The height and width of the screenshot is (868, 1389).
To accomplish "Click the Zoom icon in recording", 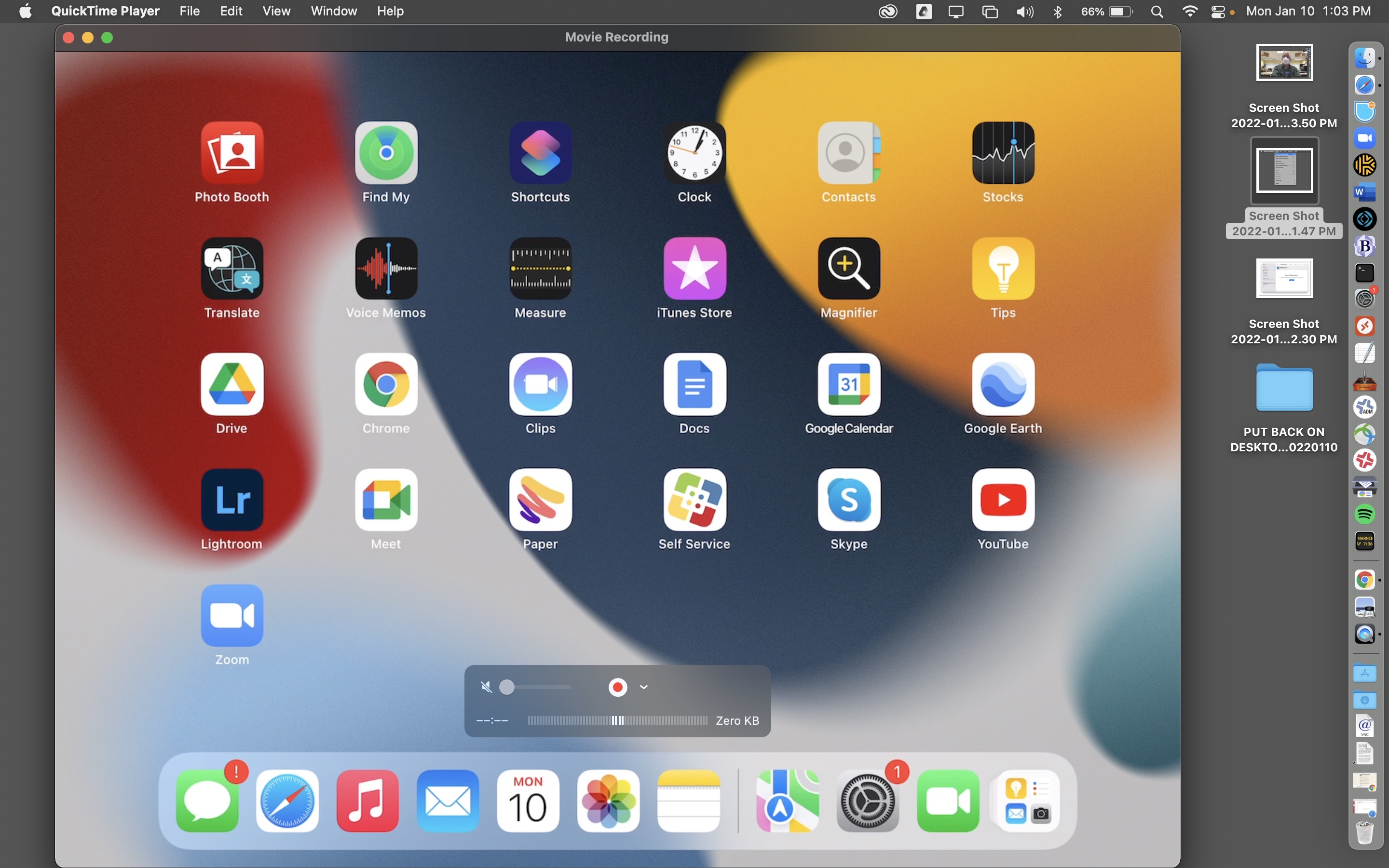I will (x=232, y=615).
